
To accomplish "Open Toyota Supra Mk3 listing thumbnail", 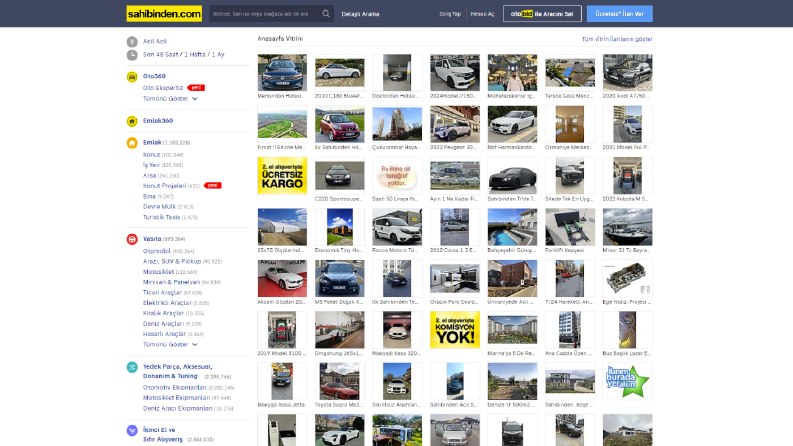I will coord(339,381).
